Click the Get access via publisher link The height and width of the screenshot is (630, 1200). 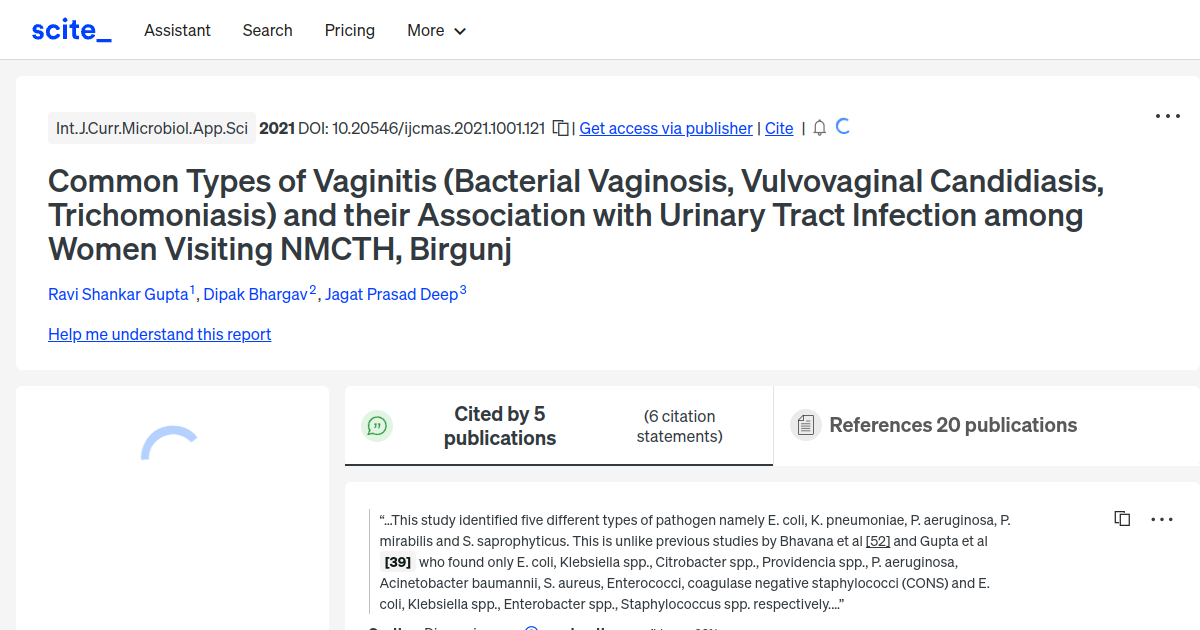point(665,128)
